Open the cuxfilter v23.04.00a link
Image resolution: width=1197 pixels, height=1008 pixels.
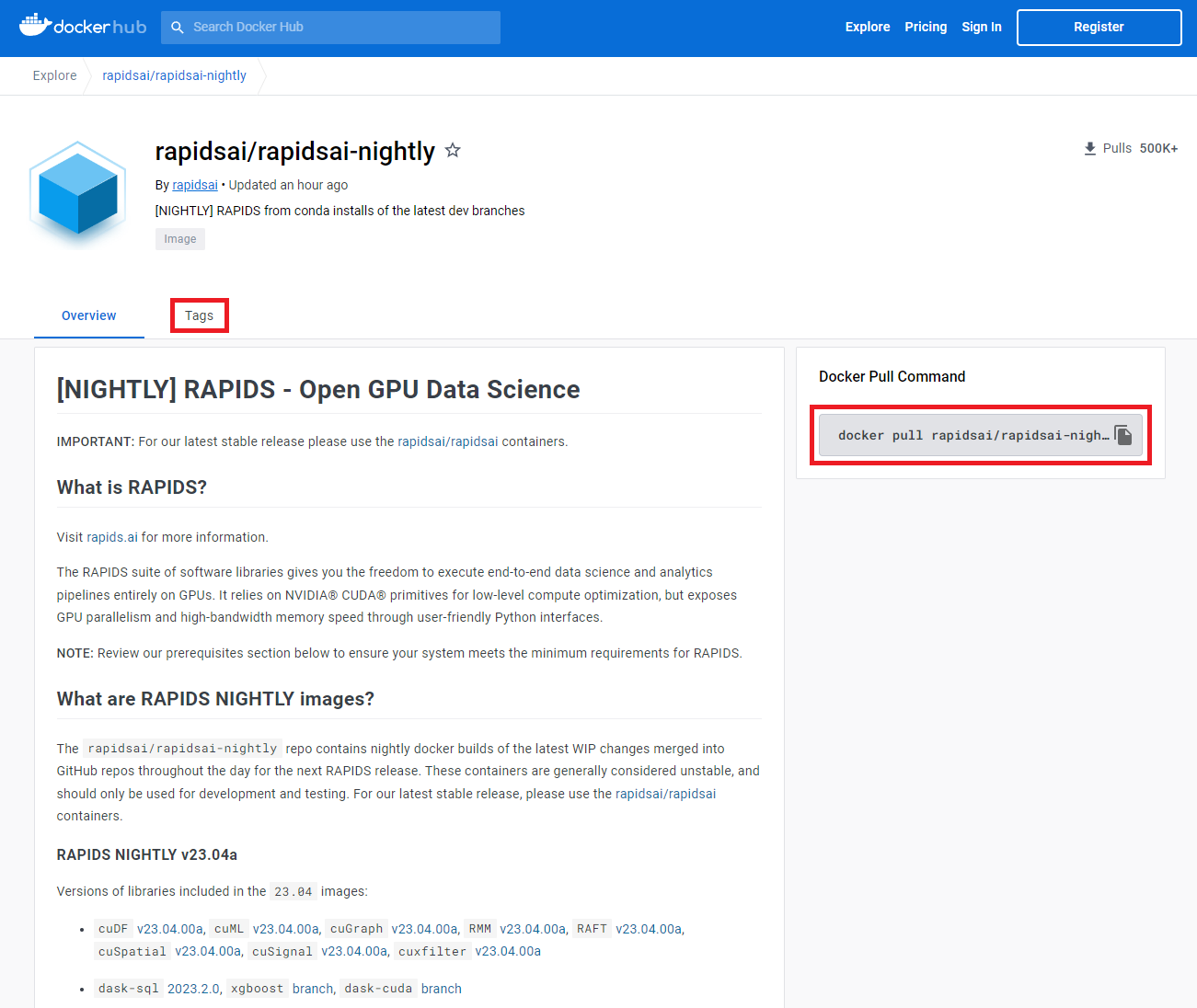coord(508,951)
